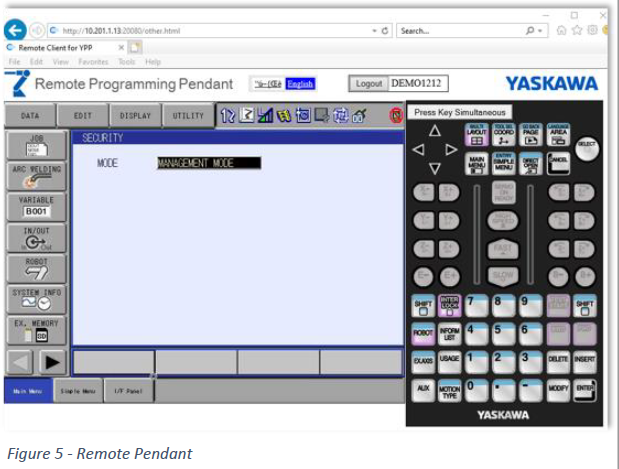619x469 pixels.
Task: Go to next sidebar menu page arrow
Action: pos(52,362)
